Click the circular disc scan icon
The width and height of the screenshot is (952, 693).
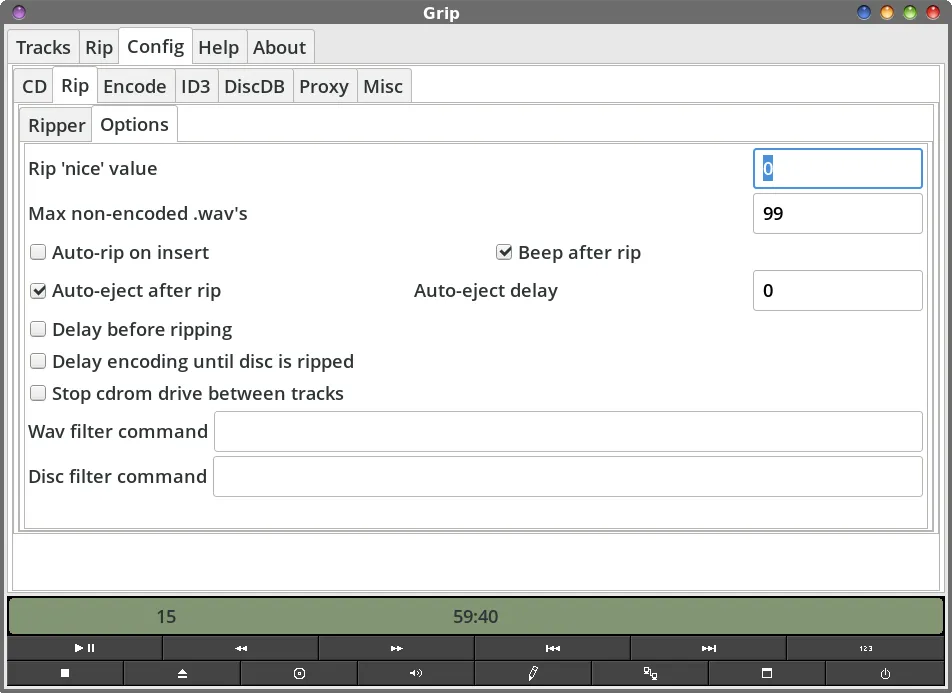pyautogui.click(x=299, y=673)
